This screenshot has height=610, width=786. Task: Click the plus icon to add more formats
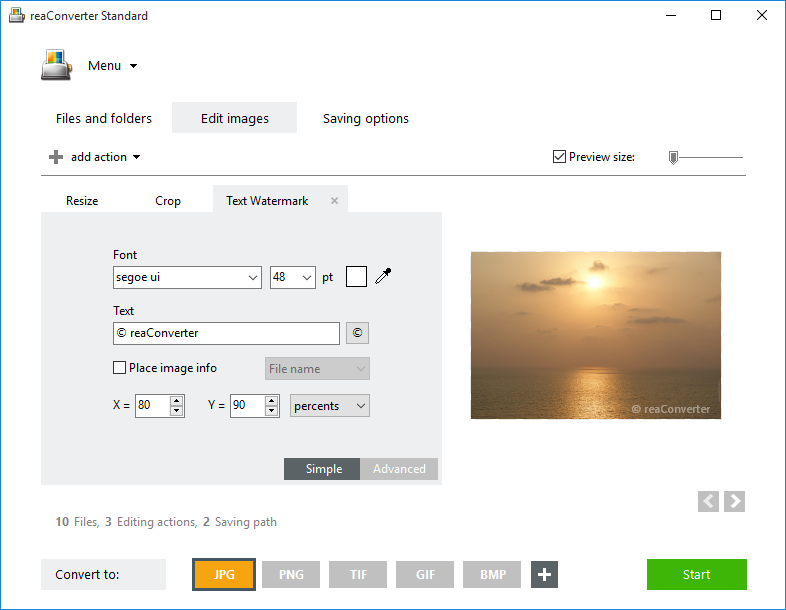[x=544, y=575]
